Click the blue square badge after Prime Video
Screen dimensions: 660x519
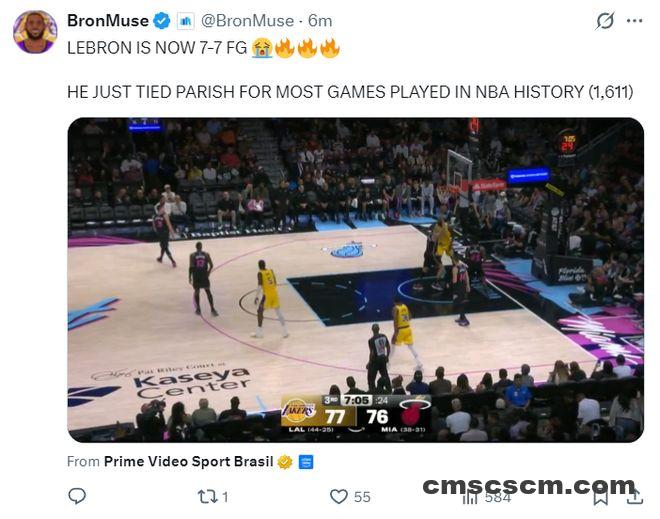tap(306, 462)
